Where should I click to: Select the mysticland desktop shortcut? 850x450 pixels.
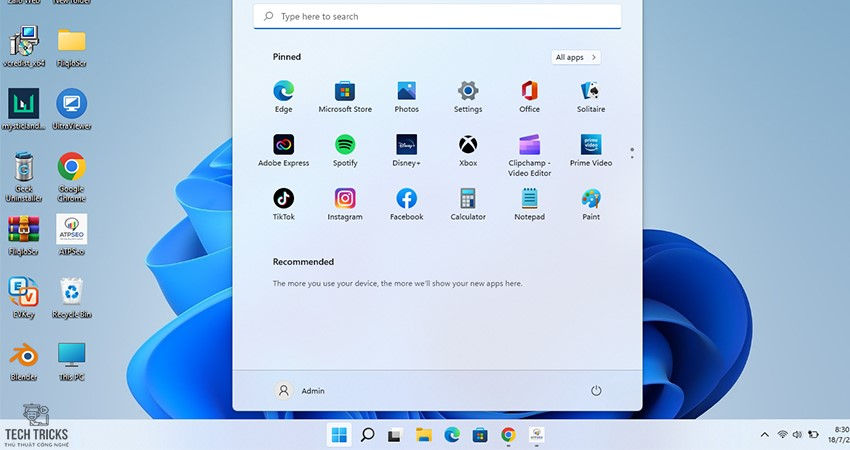click(x=24, y=110)
